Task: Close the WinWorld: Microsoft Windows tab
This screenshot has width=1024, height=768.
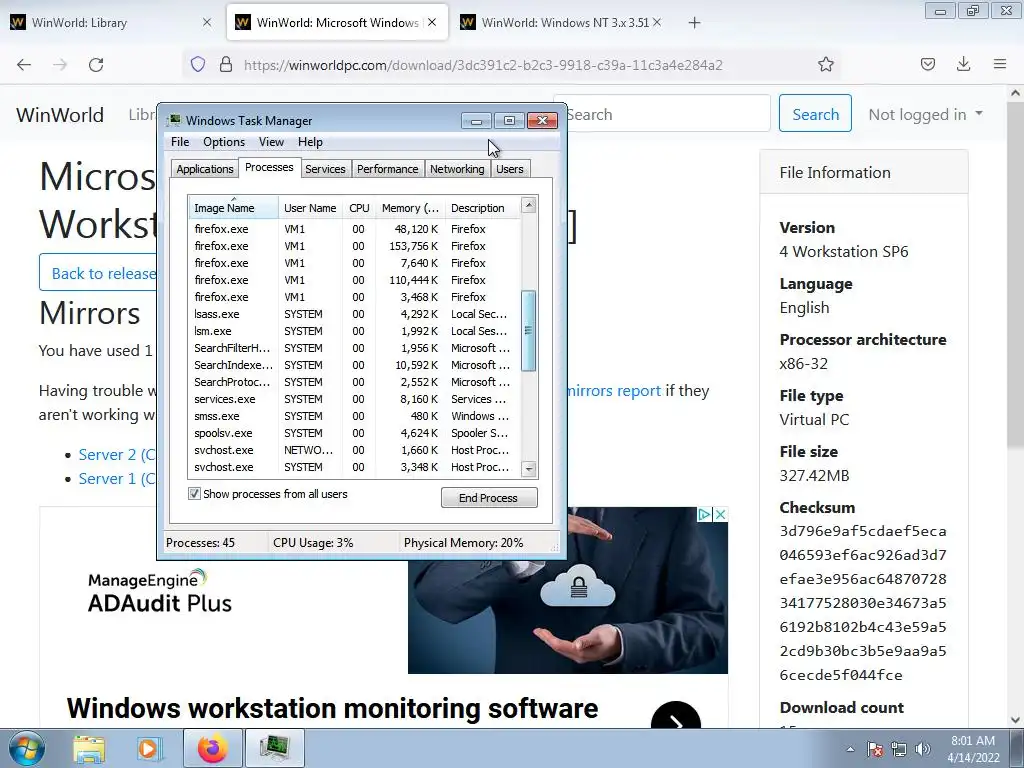Action: 432,22
